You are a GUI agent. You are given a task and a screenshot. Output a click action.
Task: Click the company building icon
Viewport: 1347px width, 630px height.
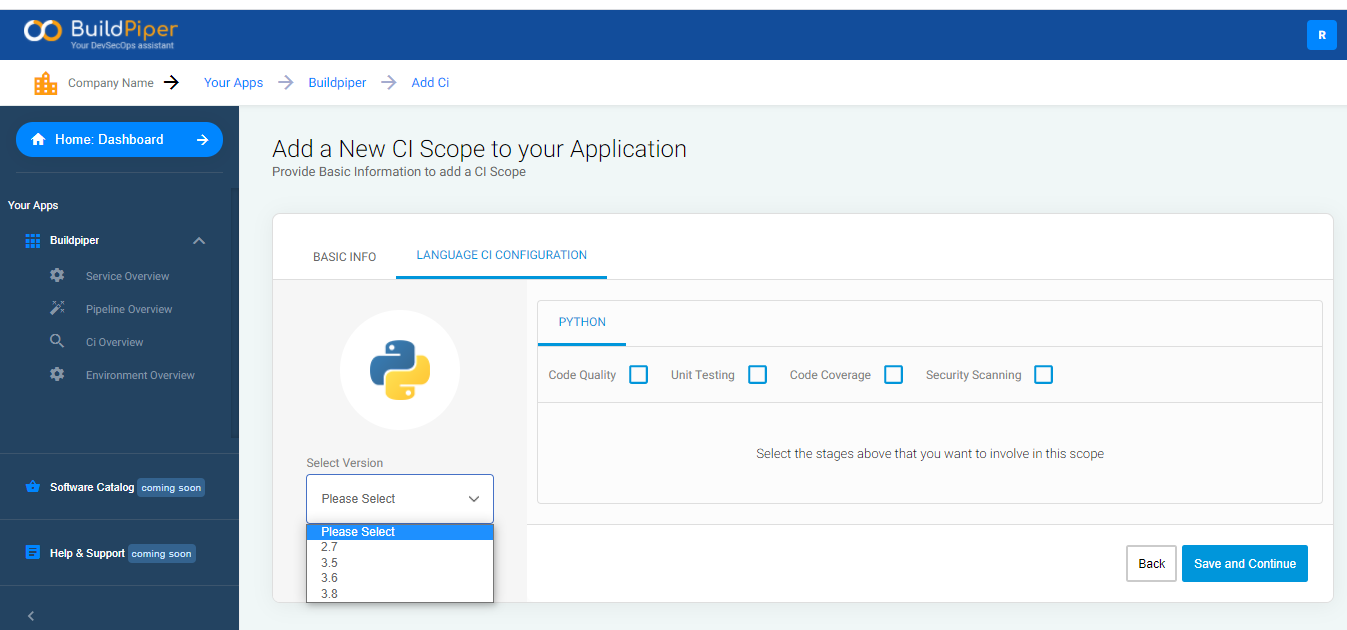click(x=46, y=83)
